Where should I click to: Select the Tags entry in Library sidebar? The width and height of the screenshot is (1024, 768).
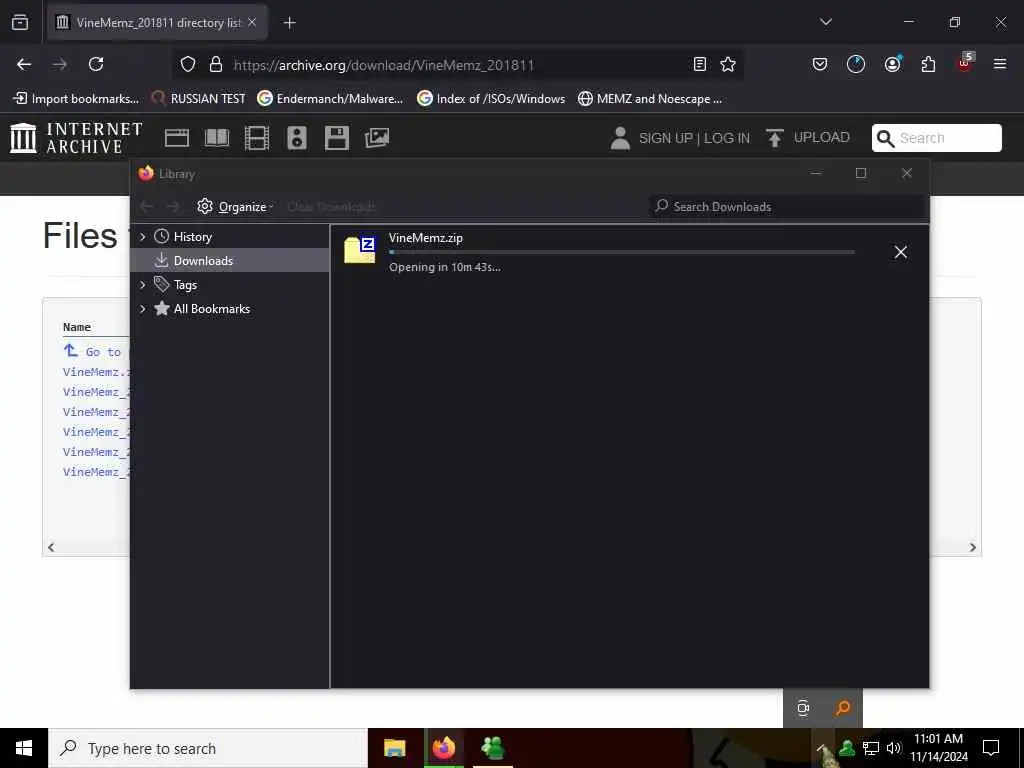(185, 285)
